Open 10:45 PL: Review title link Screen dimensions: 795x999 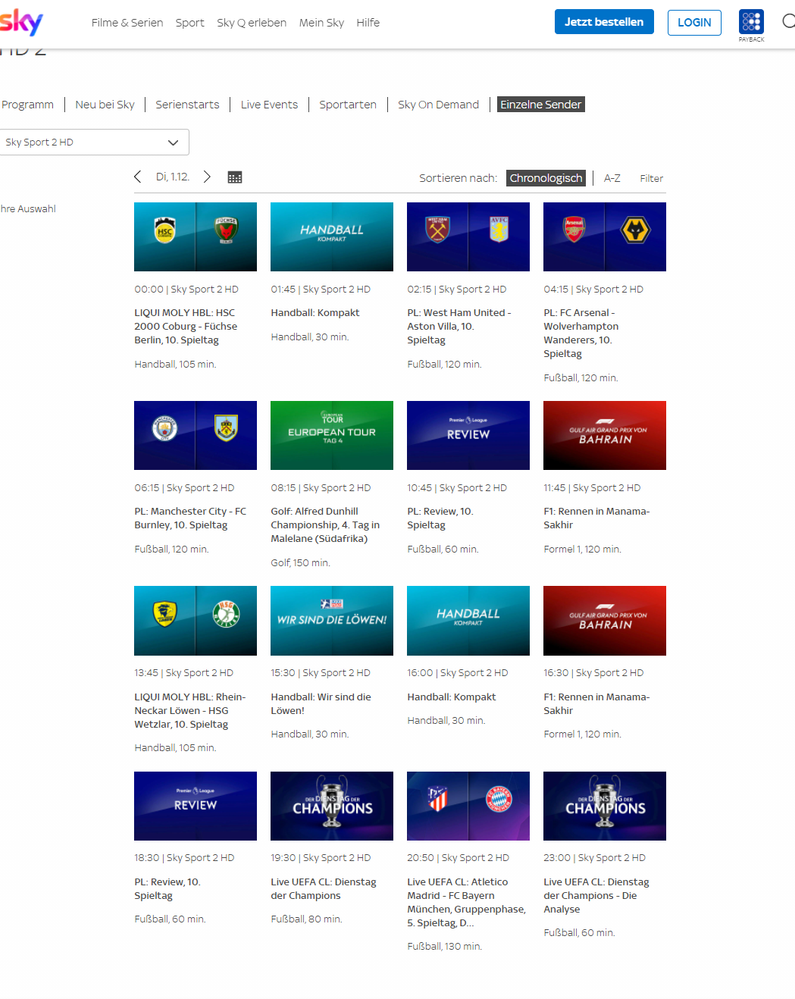pos(440,518)
